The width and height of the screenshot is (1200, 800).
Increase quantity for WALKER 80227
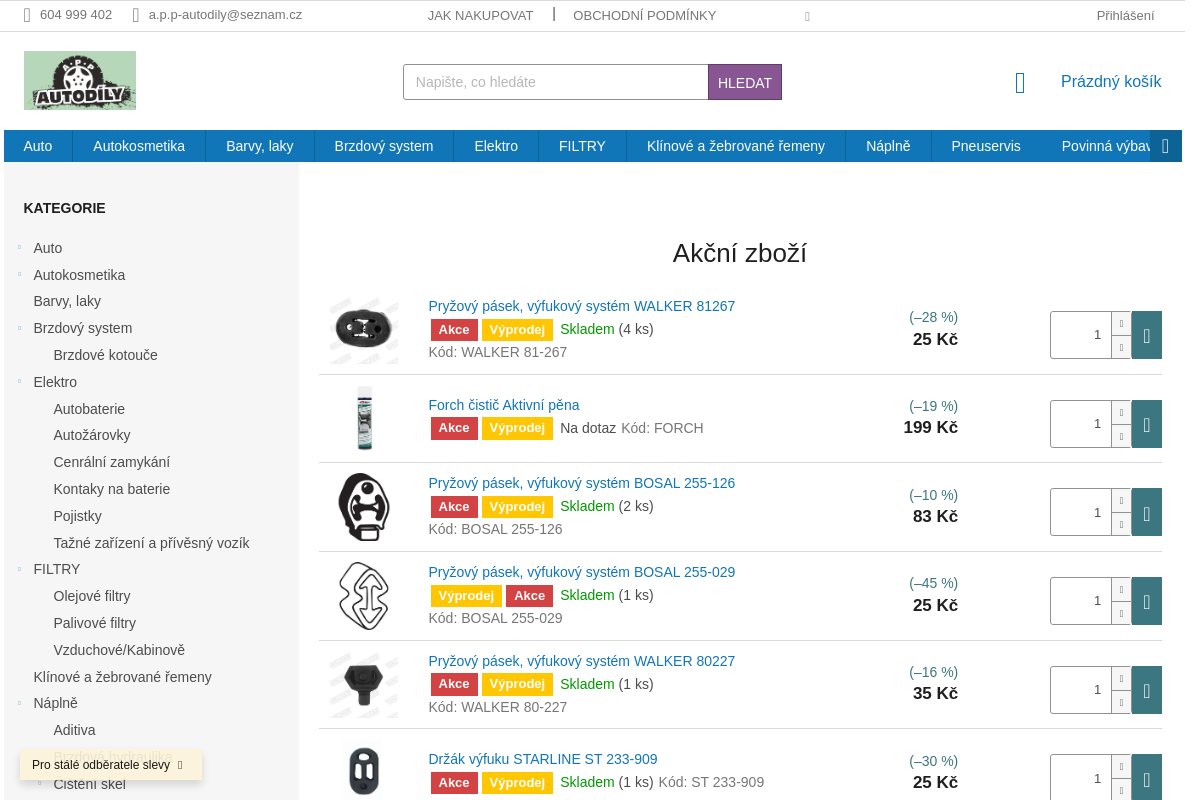pos(1121,678)
